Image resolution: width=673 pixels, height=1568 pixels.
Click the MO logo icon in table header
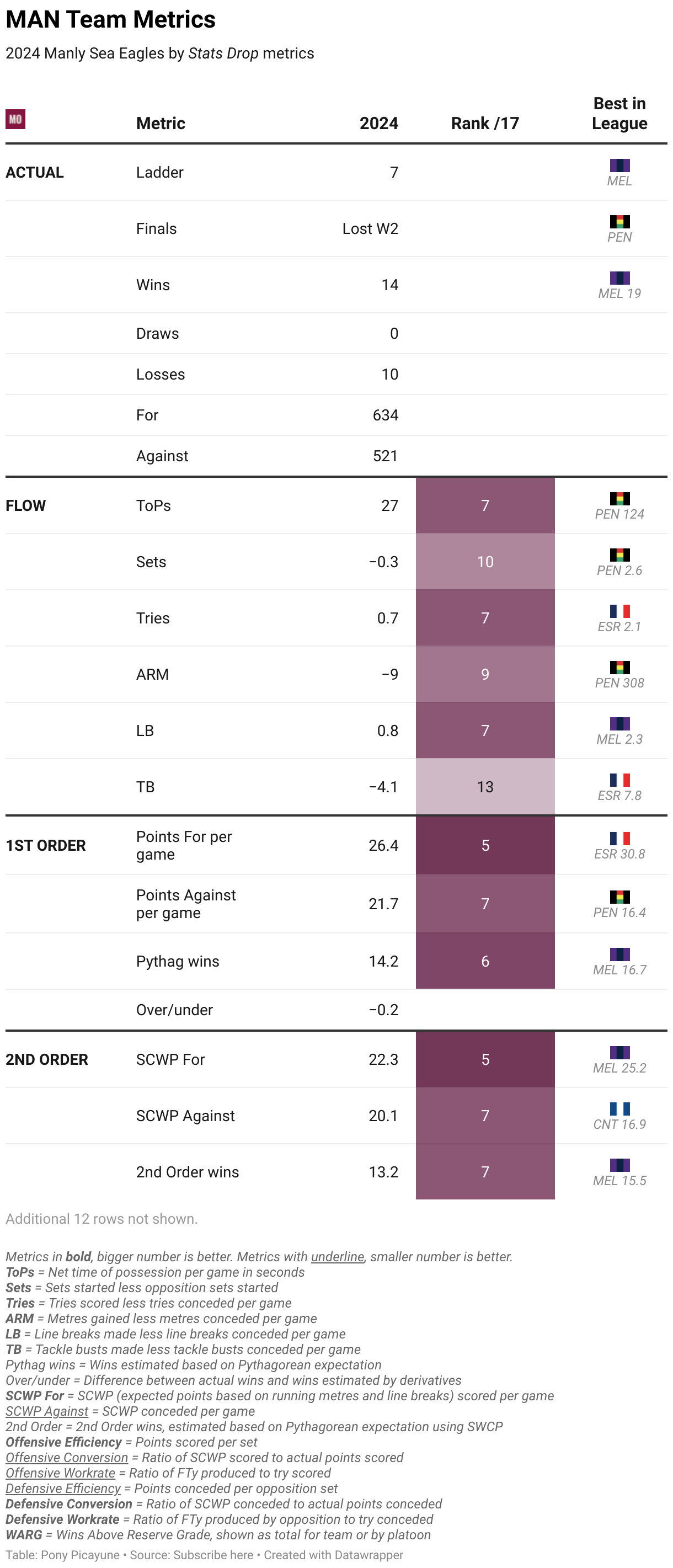tap(15, 119)
